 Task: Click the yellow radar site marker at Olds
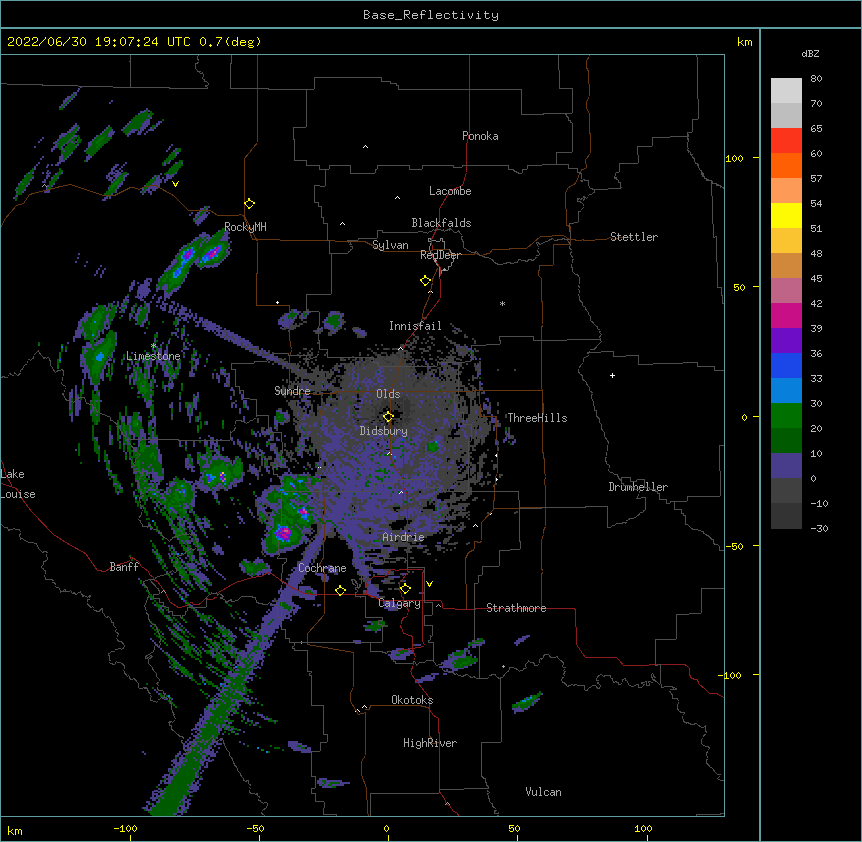tap(388, 417)
